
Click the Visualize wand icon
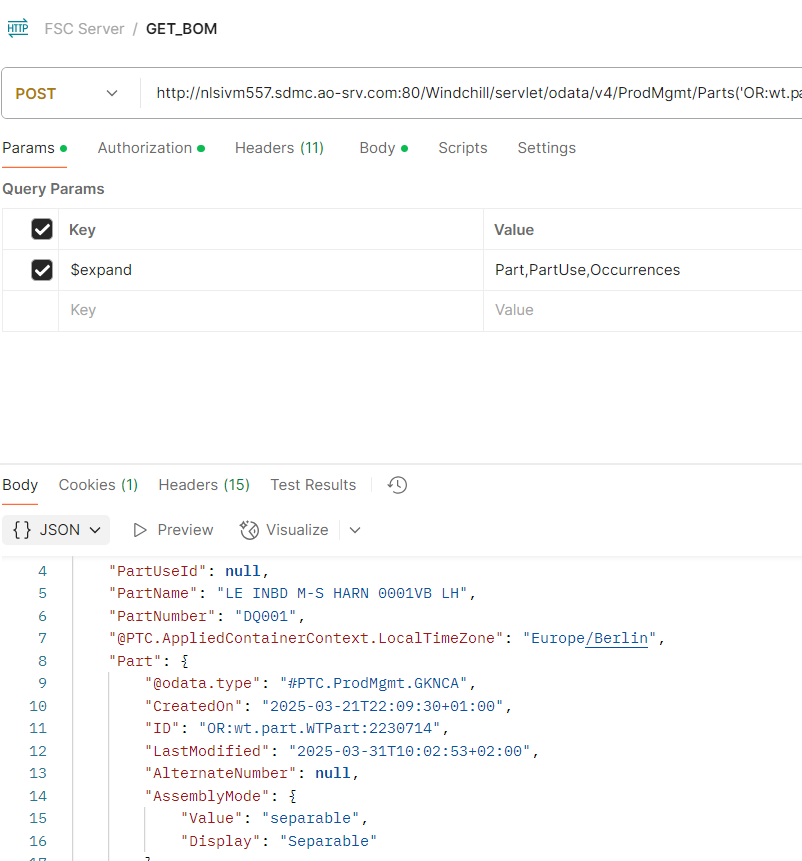[x=248, y=530]
